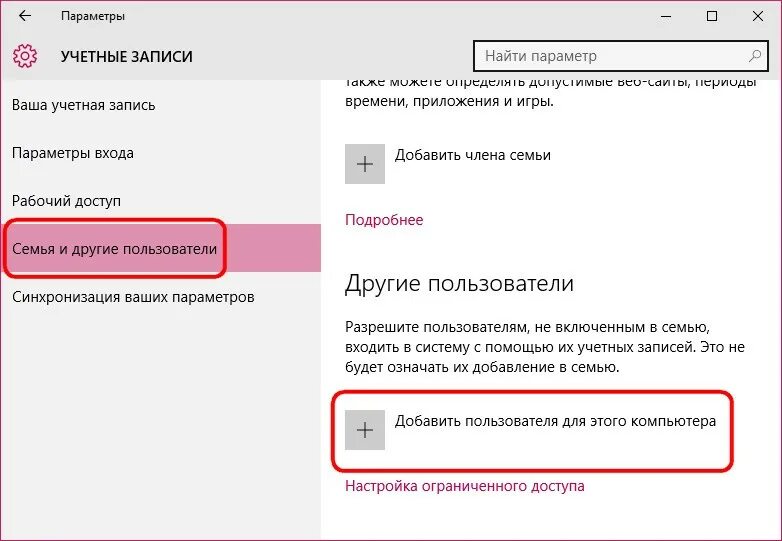782x541 pixels.
Task: Go back with the arrow icon
Action: 25,16
